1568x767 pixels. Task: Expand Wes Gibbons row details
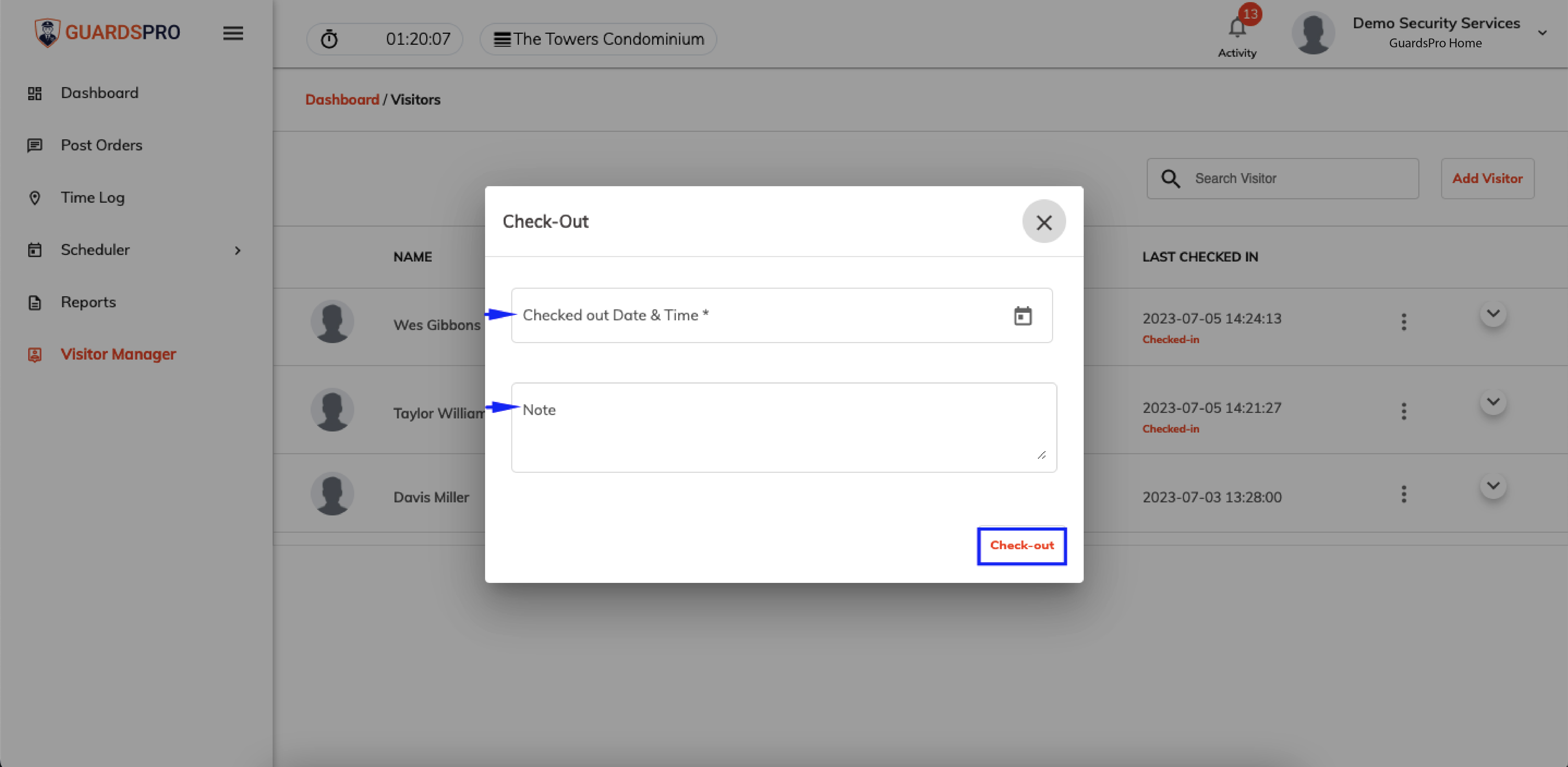(x=1493, y=314)
